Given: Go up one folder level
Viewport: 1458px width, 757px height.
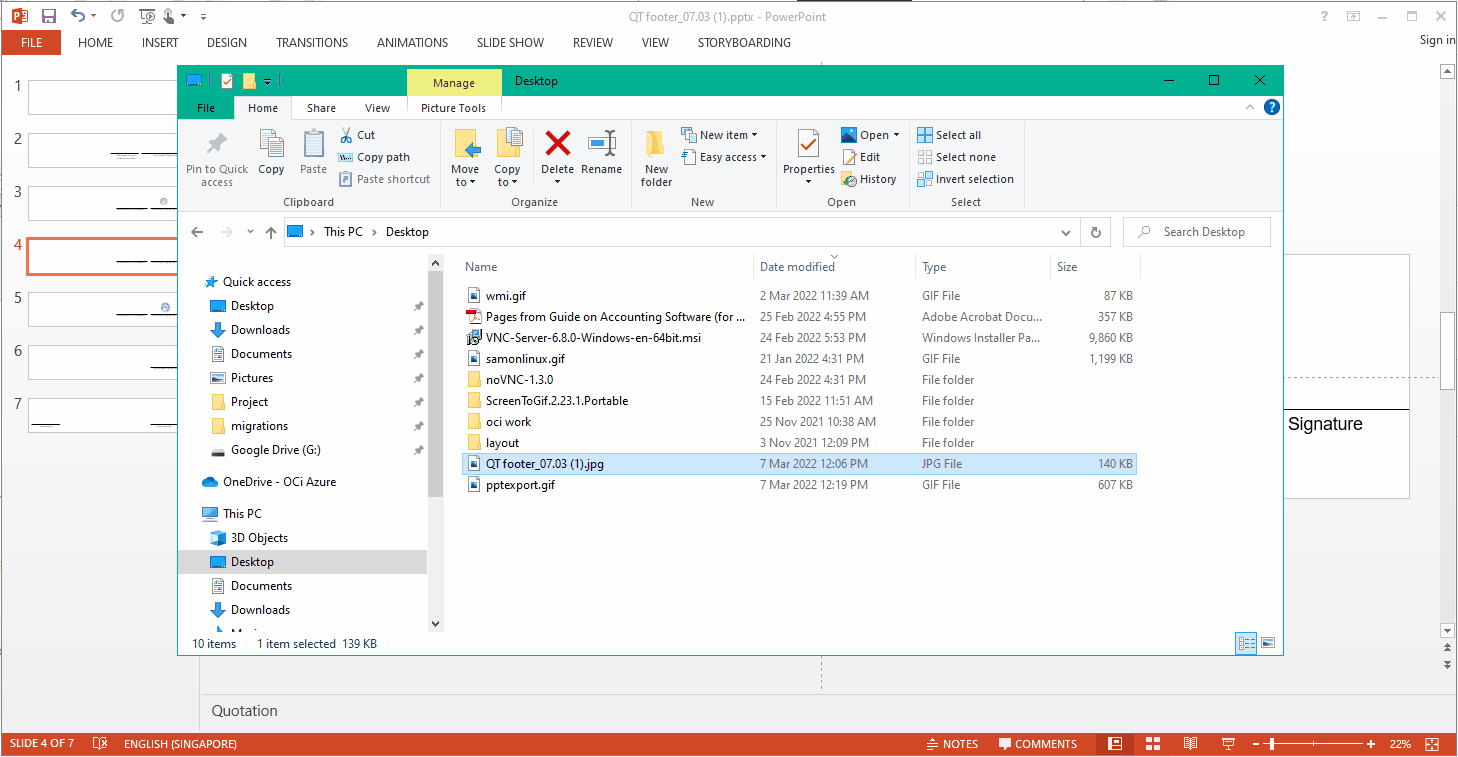Looking at the screenshot, I should 271,232.
